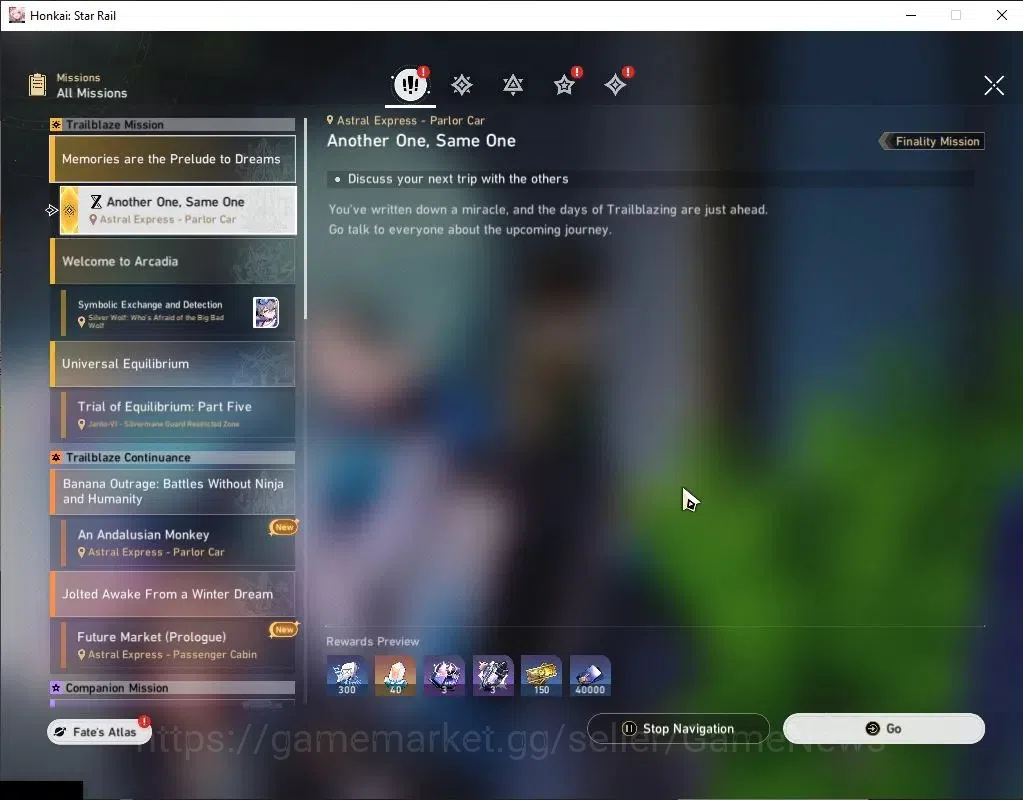Click the 300 Stellar Jade reward icon

coord(347,675)
